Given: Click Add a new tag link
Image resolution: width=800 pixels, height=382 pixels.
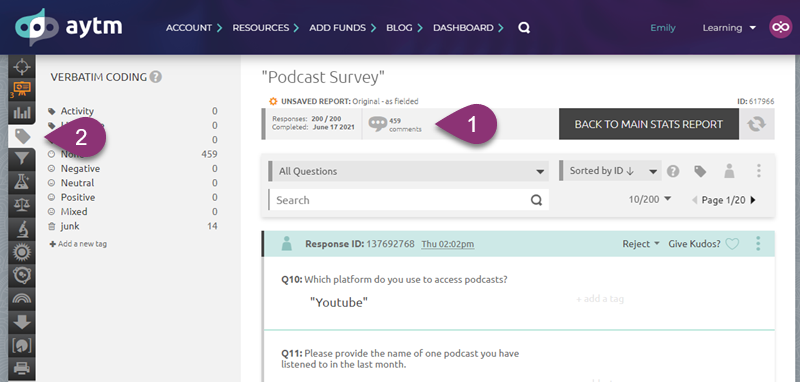Looking at the screenshot, I should point(78,244).
